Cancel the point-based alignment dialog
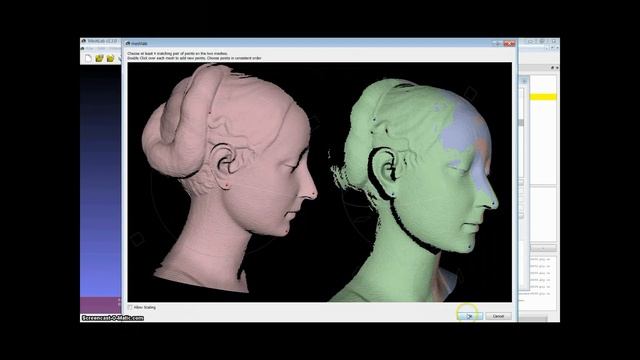The width and height of the screenshot is (640, 360). tap(498, 316)
